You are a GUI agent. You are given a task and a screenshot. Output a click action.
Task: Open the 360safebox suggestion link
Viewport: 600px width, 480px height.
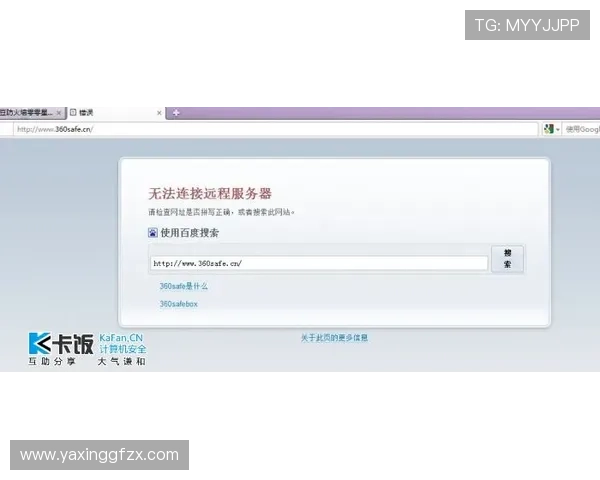(x=178, y=304)
